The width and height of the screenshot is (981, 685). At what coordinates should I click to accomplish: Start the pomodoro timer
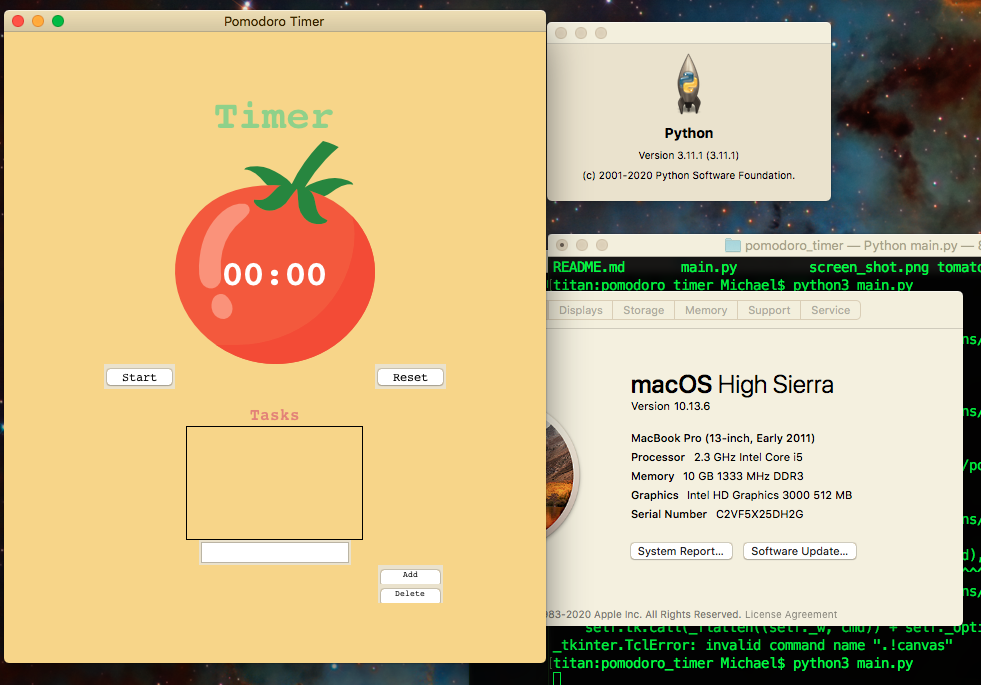pos(139,377)
